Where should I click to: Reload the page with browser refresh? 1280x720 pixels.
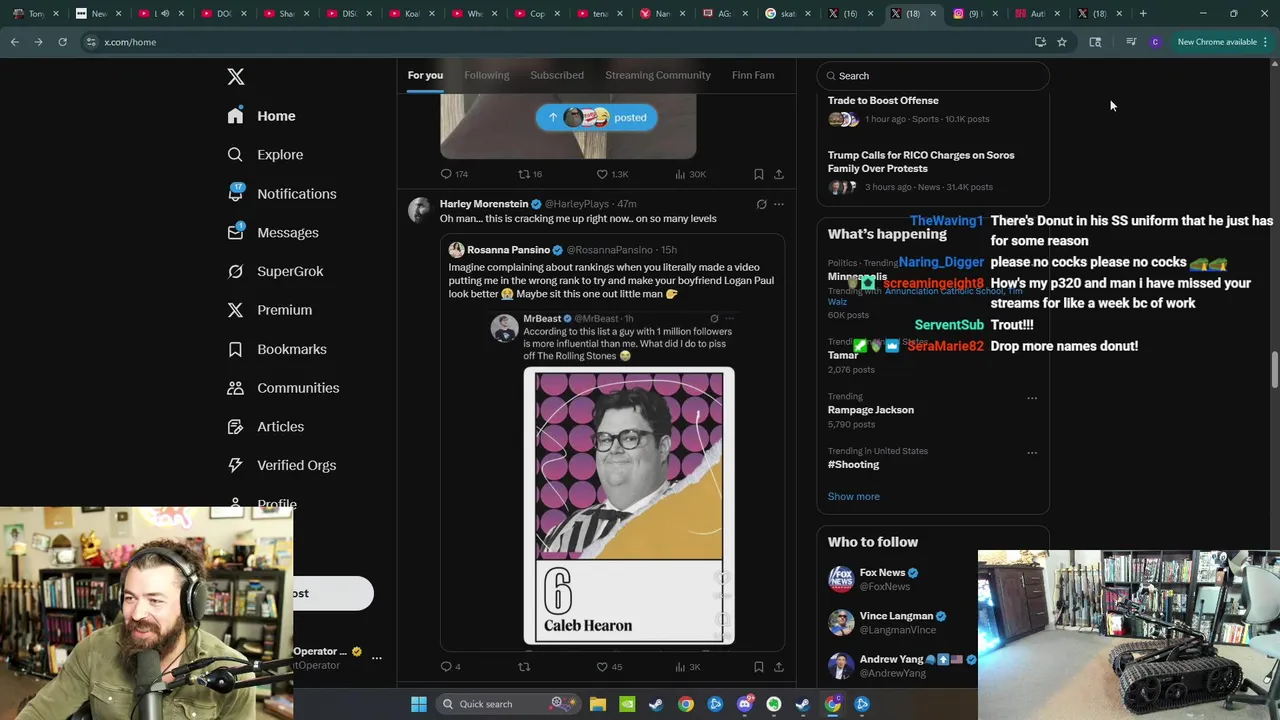click(x=62, y=42)
